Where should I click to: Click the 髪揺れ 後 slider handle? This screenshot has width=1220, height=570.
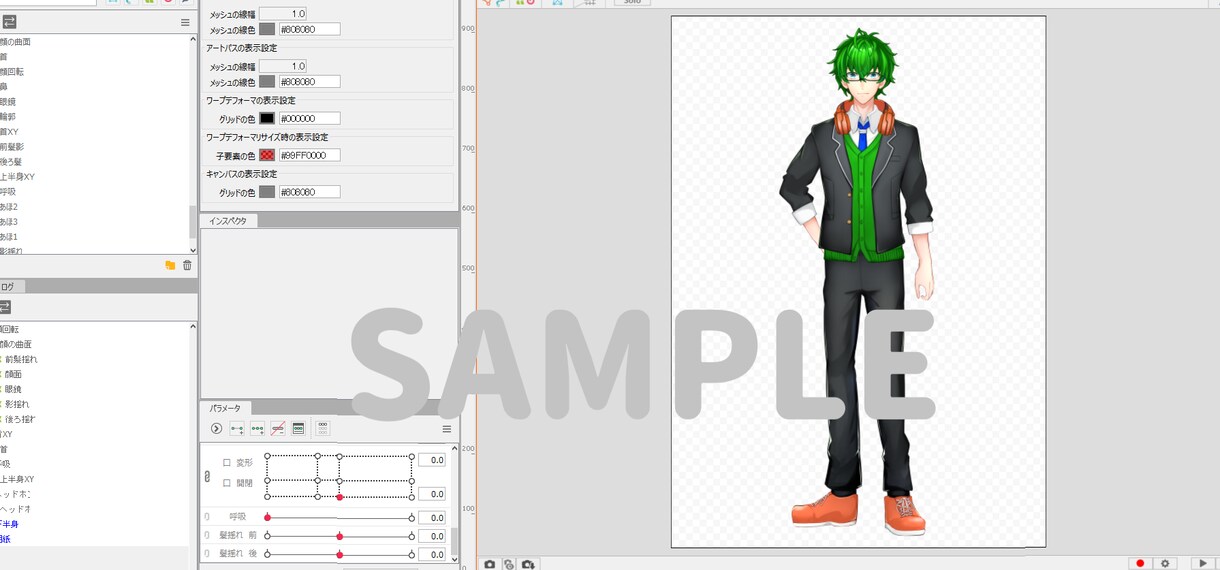[340, 554]
